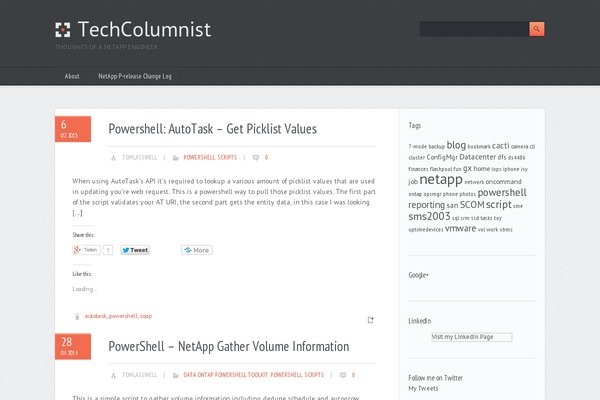The height and width of the screenshot is (400, 600).
Task: Click the TechColumnist logo icon
Action: 63,29
